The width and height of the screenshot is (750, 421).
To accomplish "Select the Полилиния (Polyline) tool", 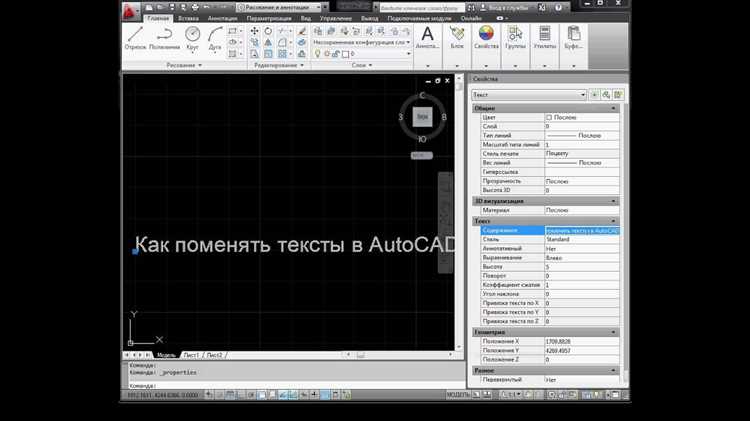I will [165, 38].
